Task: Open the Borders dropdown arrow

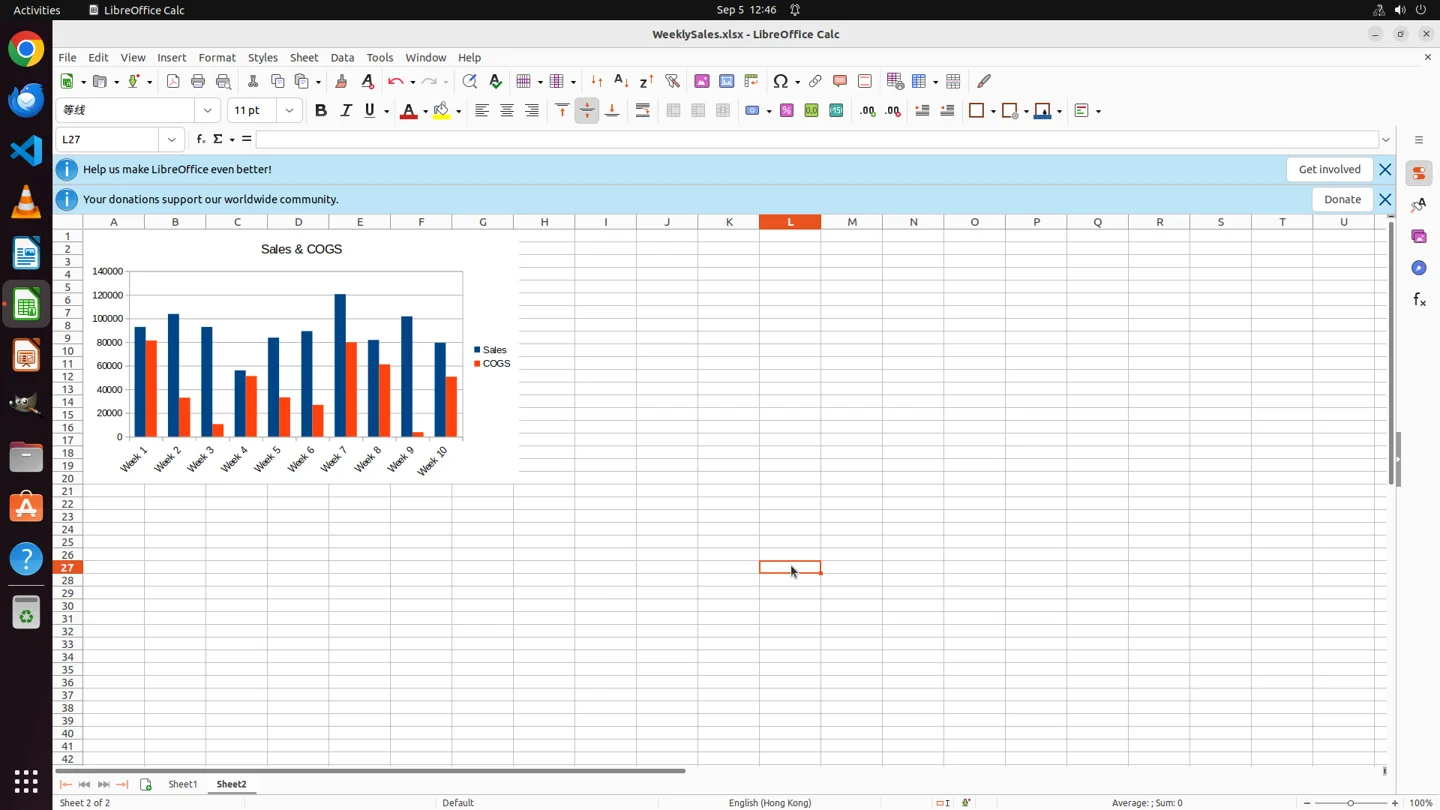Action: (992, 112)
